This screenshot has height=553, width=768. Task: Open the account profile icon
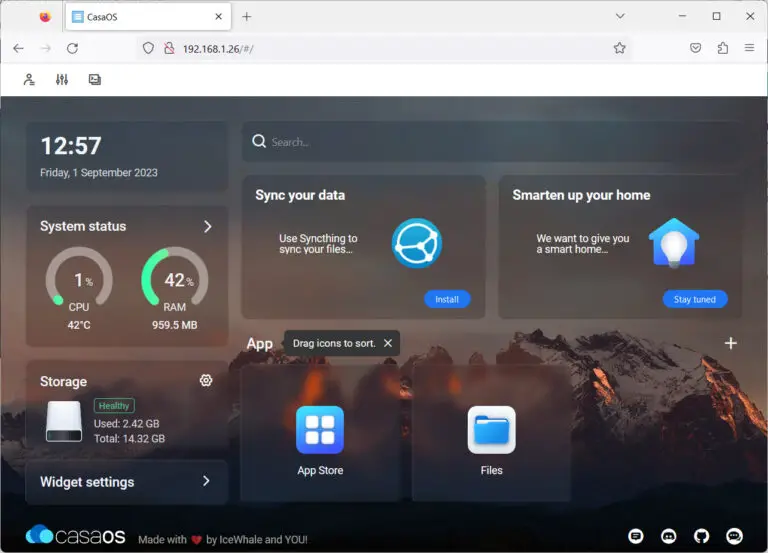click(x=29, y=80)
